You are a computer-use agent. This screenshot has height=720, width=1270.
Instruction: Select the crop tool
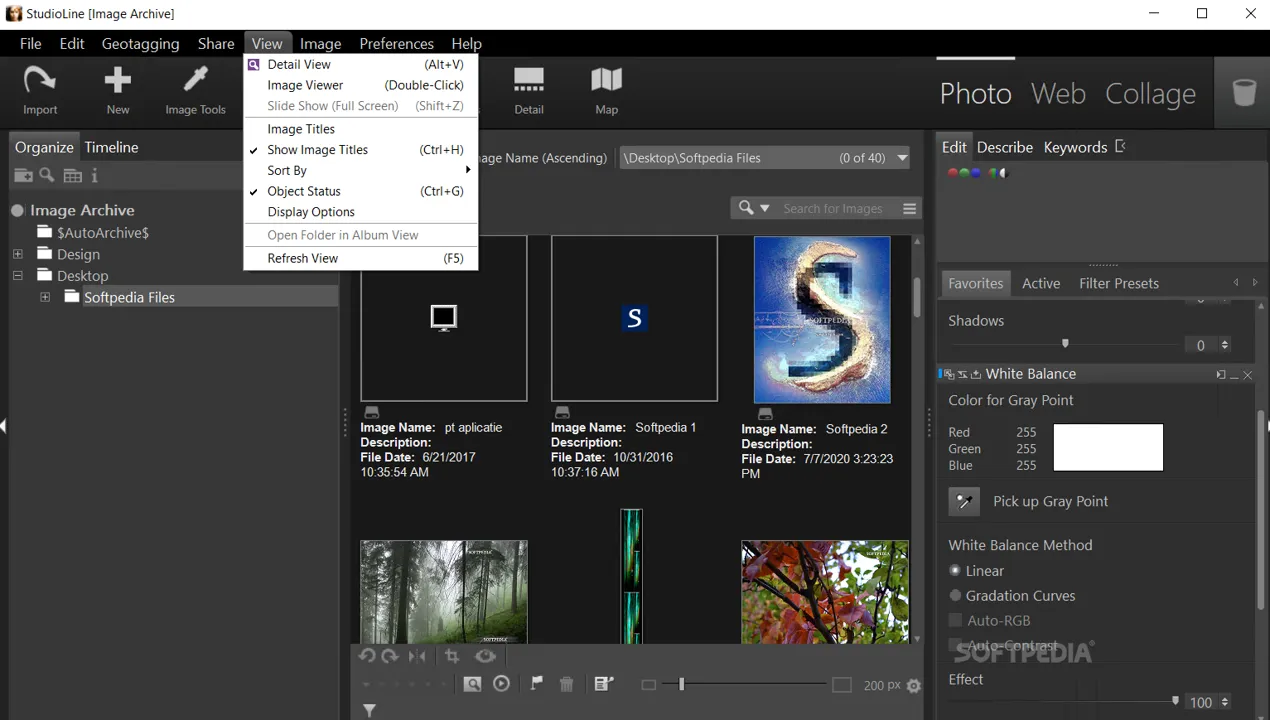[x=452, y=656]
